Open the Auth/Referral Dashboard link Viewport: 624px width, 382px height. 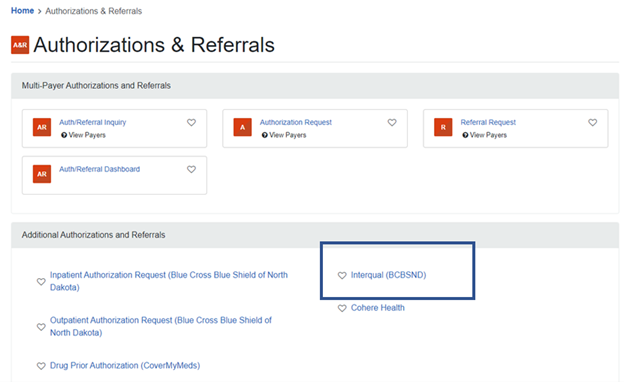(99, 169)
